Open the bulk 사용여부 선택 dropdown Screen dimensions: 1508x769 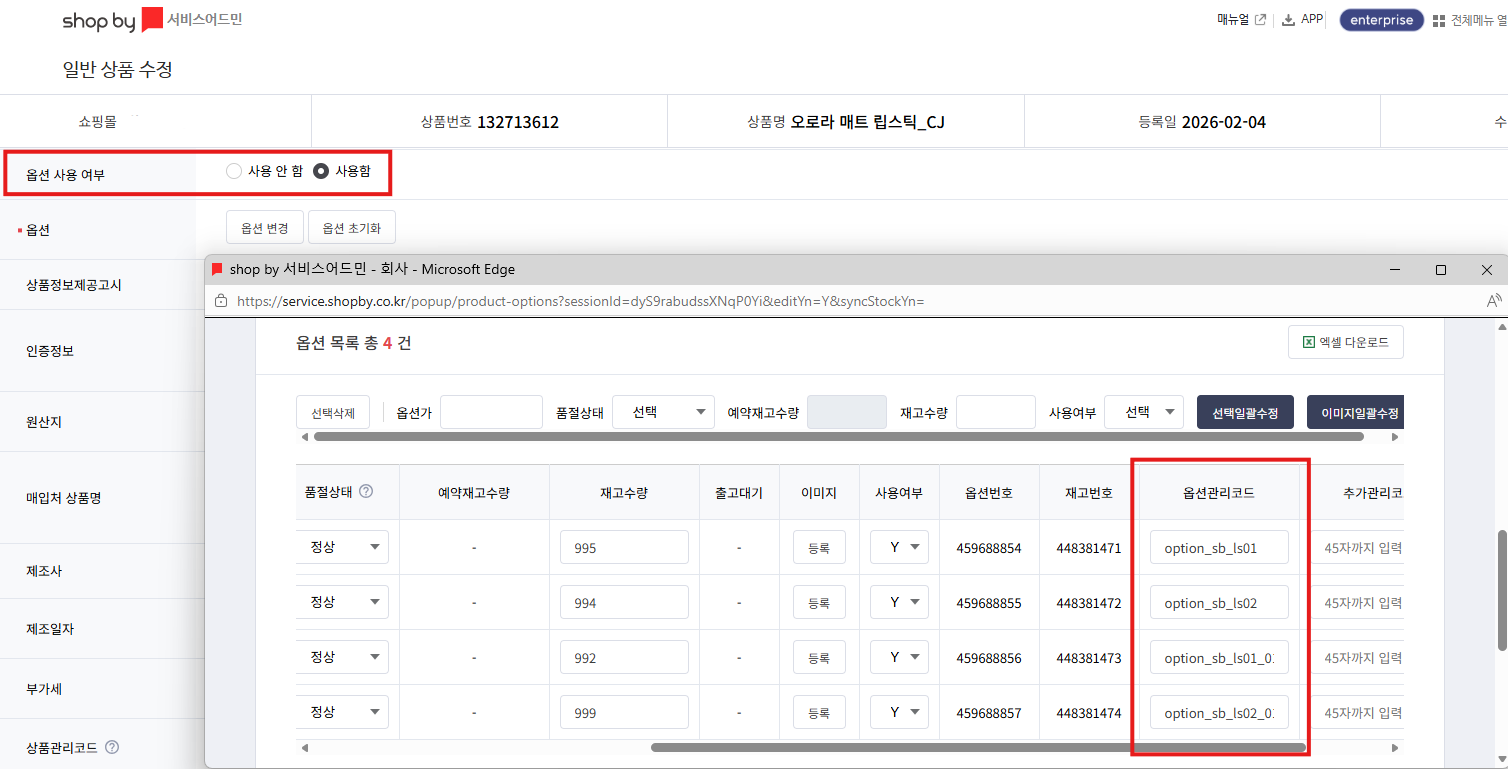1144,412
